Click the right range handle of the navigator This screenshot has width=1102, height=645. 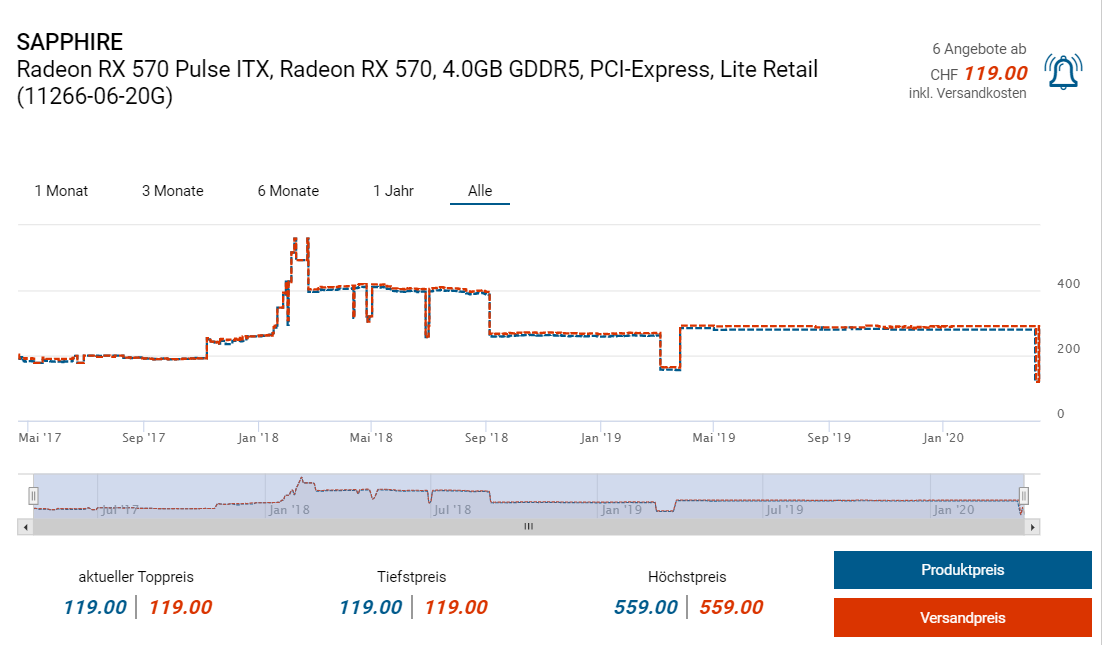click(x=1023, y=495)
